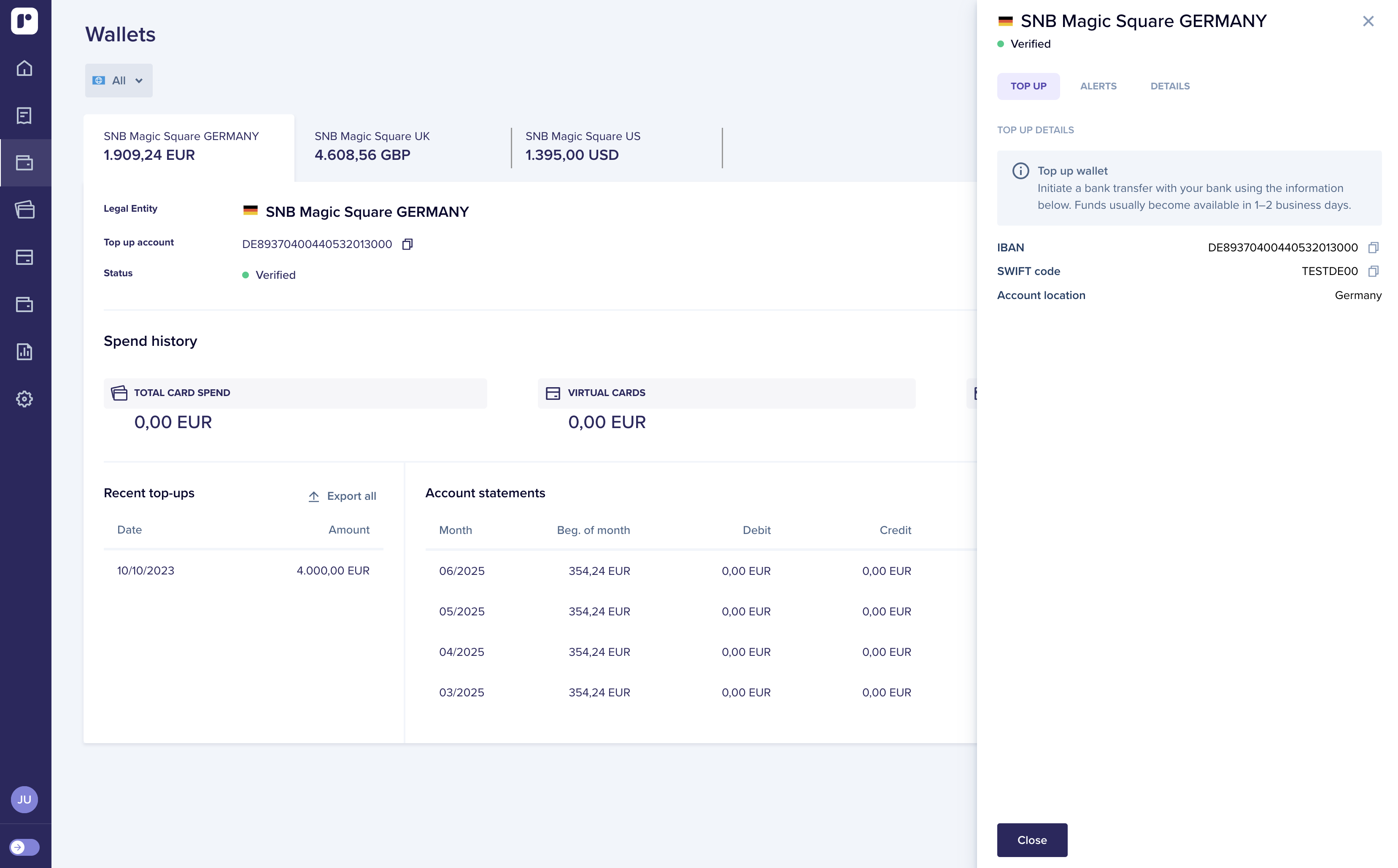
Task: Copy the SWIFT code TESTDE00
Action: [1373, 271]
